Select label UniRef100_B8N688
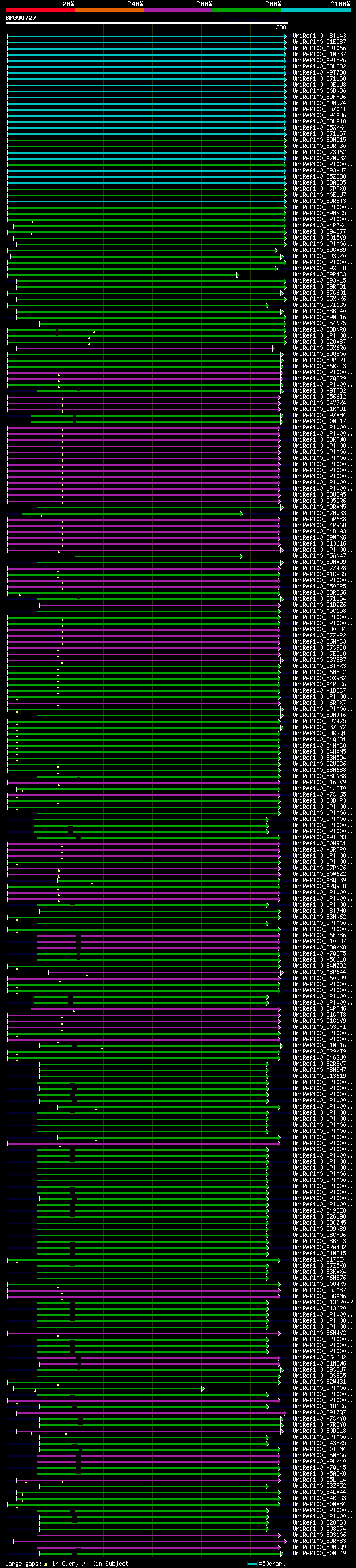Image resolution: width=356 pixels, height=1568 pixels. pos(319,770)
